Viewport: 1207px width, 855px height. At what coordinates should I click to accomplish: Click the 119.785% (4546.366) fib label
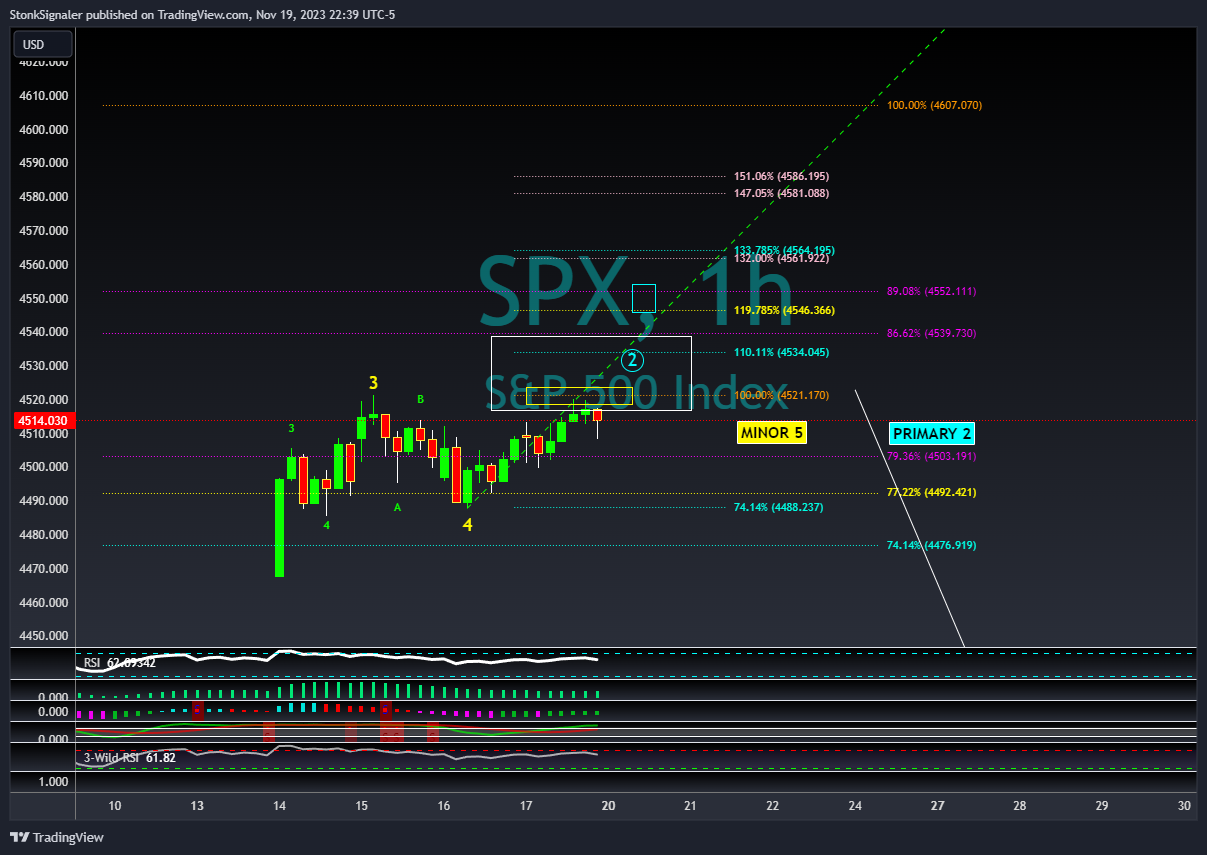[x=784, y=311]
